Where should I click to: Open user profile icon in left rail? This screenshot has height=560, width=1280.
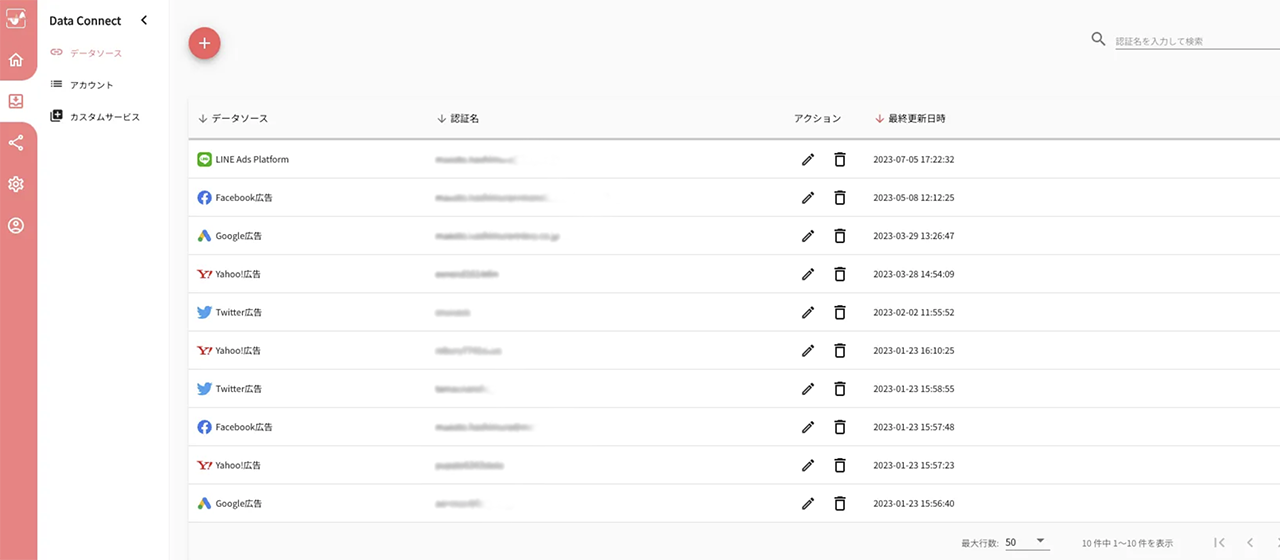tap(16, 226)
